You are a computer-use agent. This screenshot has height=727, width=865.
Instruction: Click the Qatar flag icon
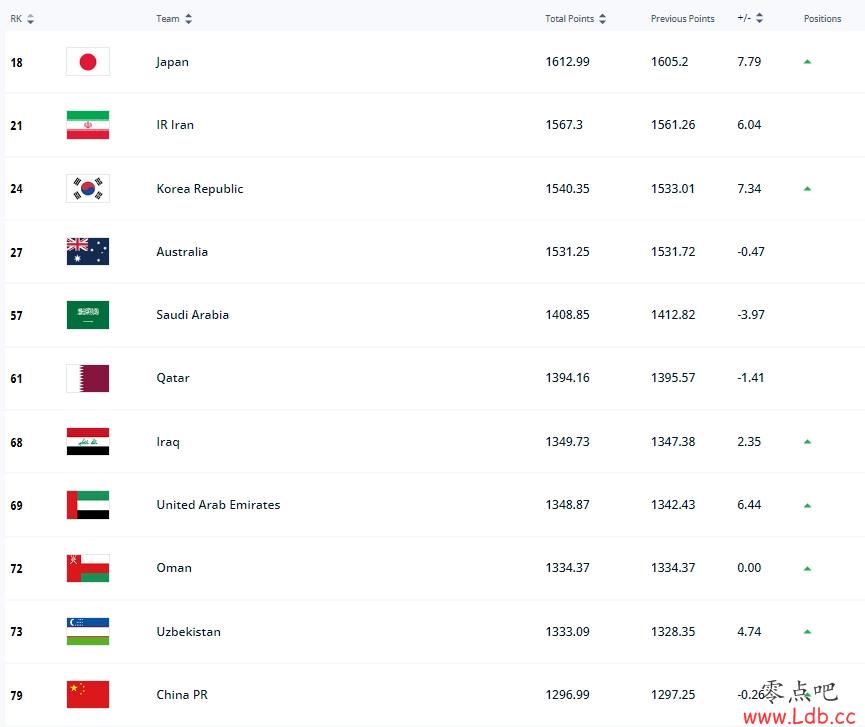(x=88, y=378)
